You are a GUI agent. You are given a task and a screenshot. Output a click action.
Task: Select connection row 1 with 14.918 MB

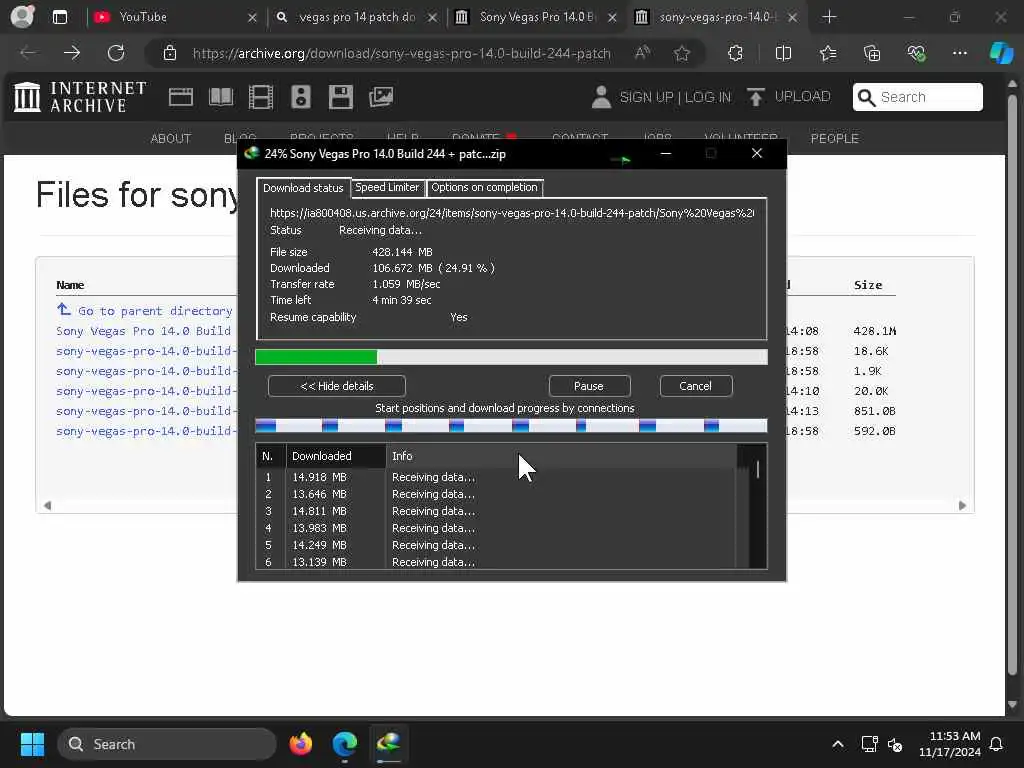tap(496, 477)
